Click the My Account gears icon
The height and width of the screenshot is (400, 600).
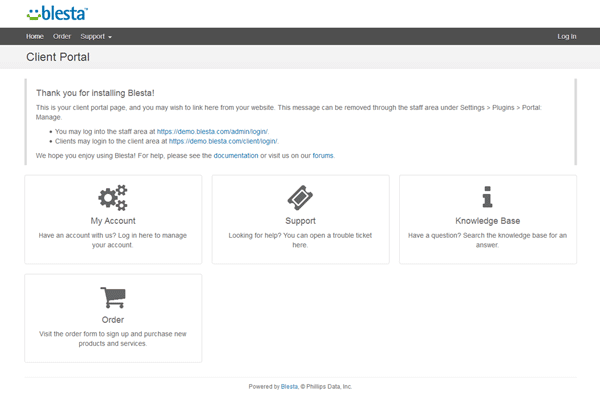click(113, 198)
